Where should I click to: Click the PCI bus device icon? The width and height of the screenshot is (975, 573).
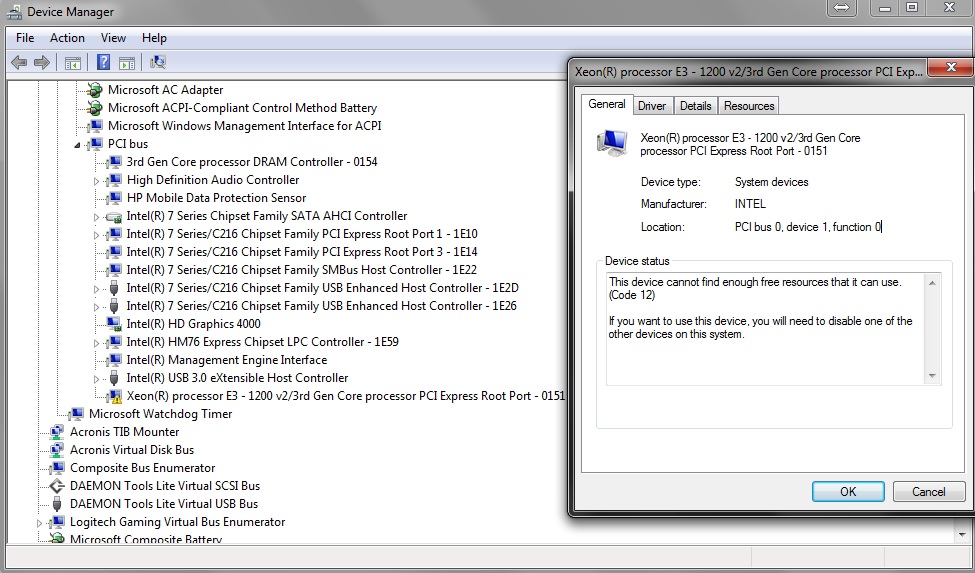[x=95, y=144]
